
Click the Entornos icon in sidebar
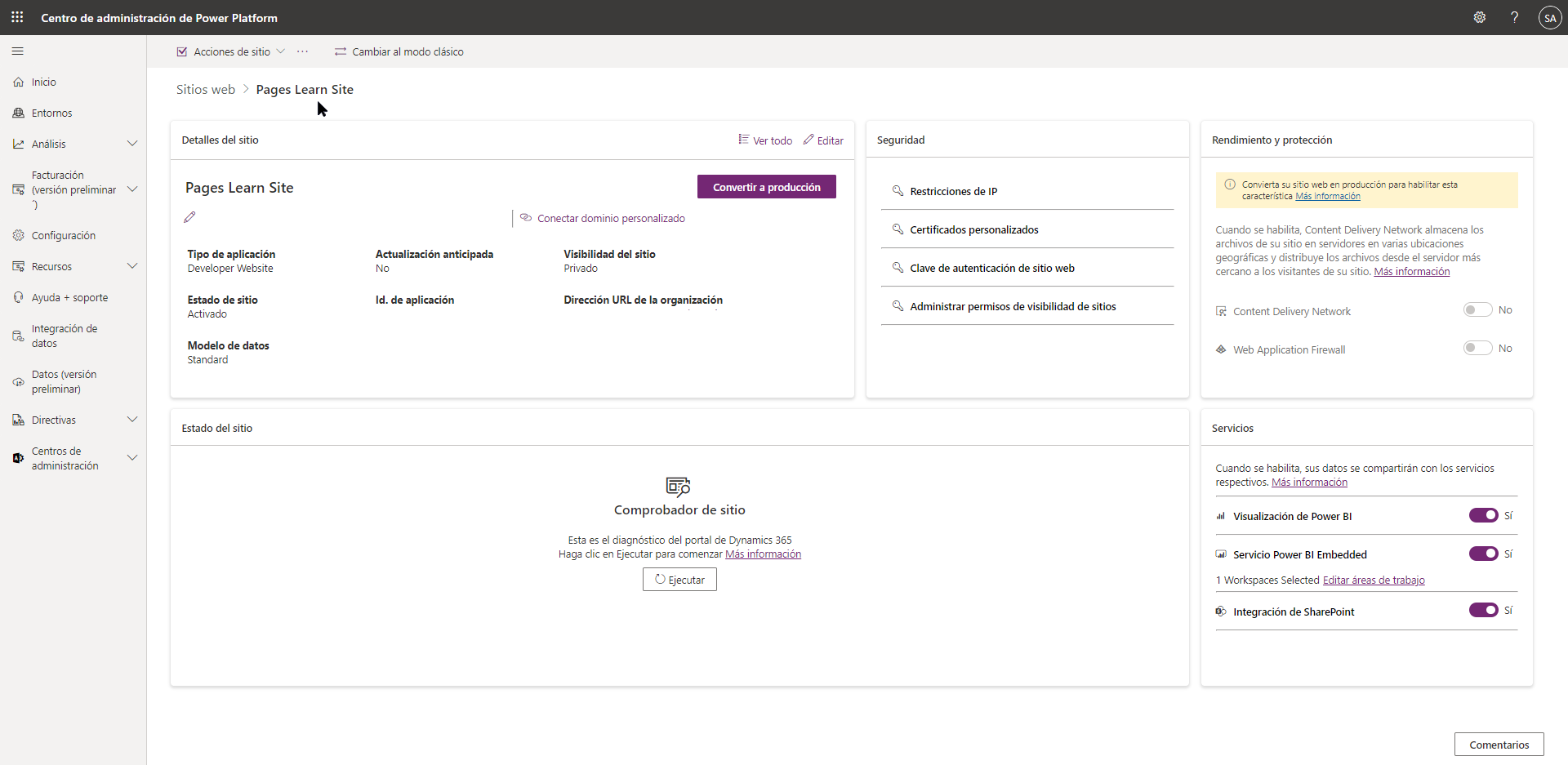[18, 113]
